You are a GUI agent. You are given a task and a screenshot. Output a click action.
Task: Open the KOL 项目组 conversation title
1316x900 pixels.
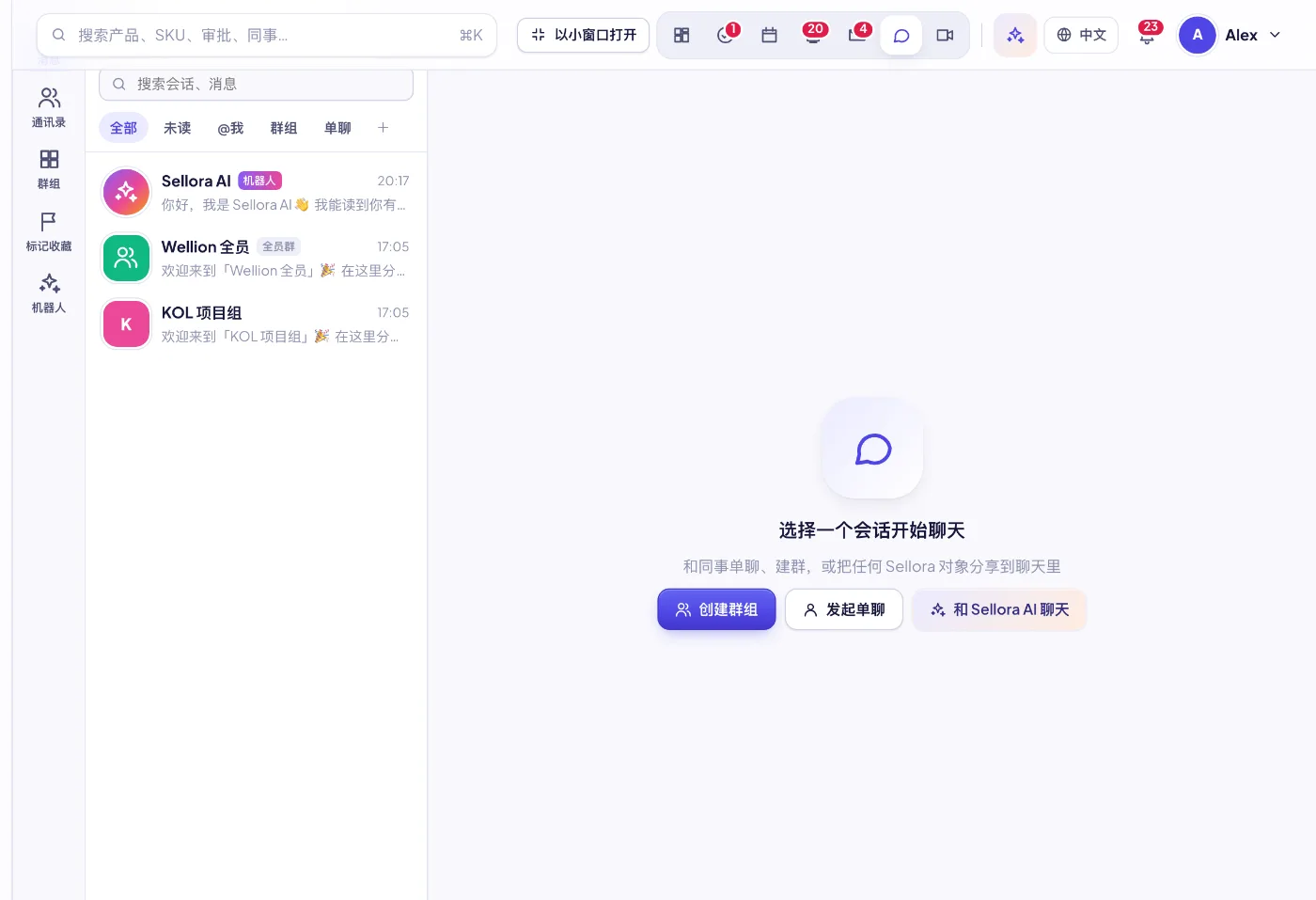pyautogui.click(x=201, y=312)
